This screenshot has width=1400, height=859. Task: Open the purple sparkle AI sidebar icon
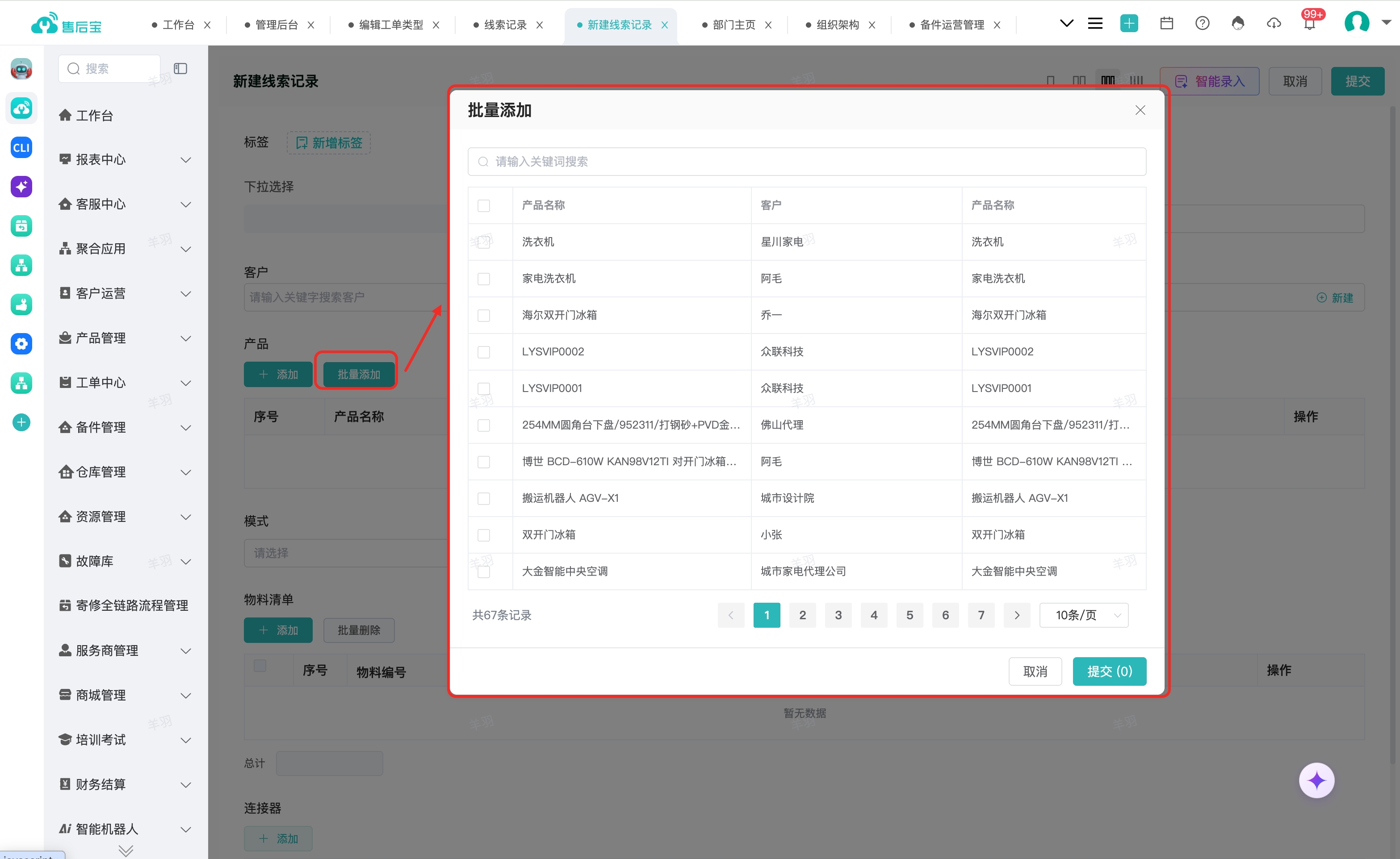(x=21, y=187)
